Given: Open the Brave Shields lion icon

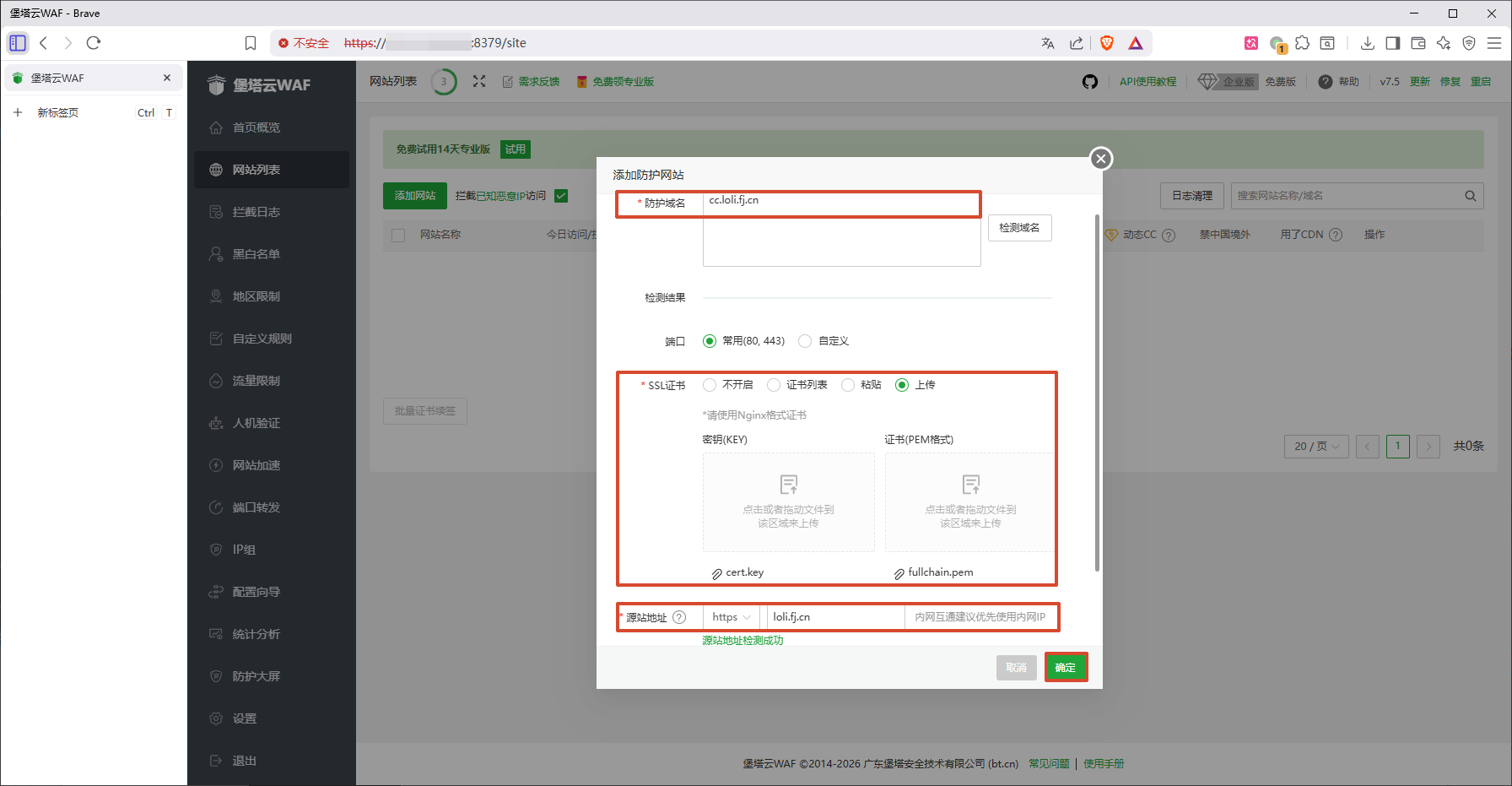Looking at the screenshot, I should (1107, 43).
